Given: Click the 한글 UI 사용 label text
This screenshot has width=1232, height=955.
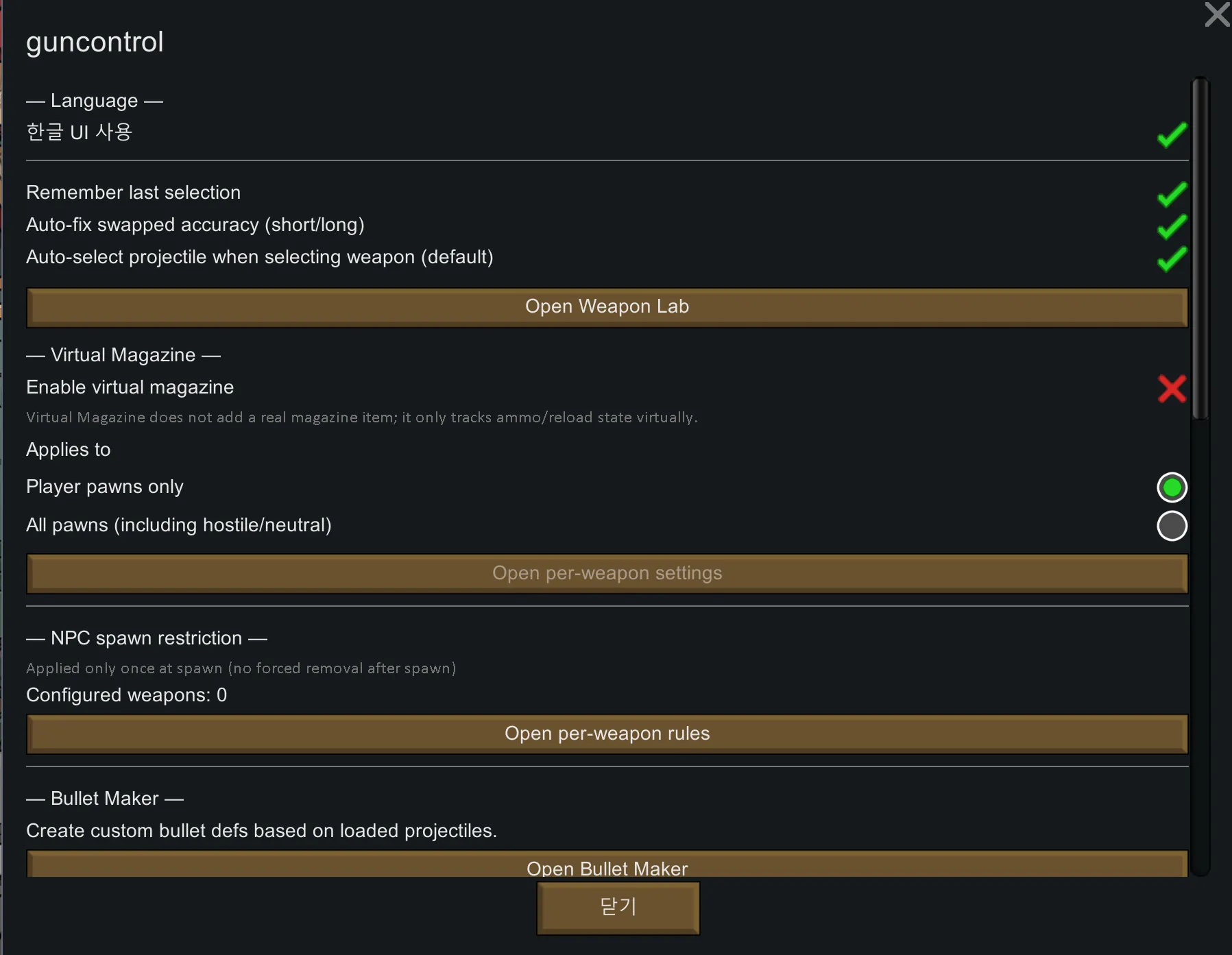Looking at the screenshot, I should (80, 132).
